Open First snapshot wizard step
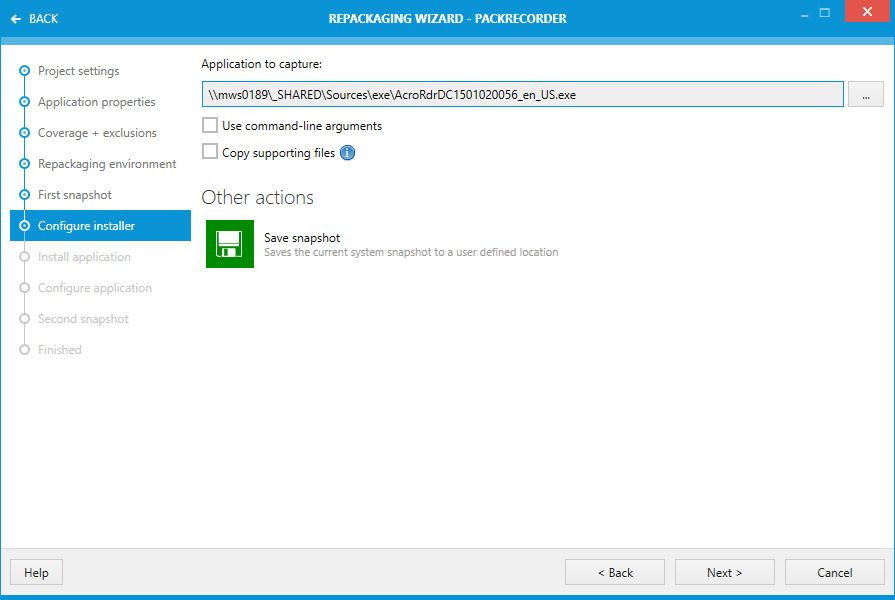 74,195
